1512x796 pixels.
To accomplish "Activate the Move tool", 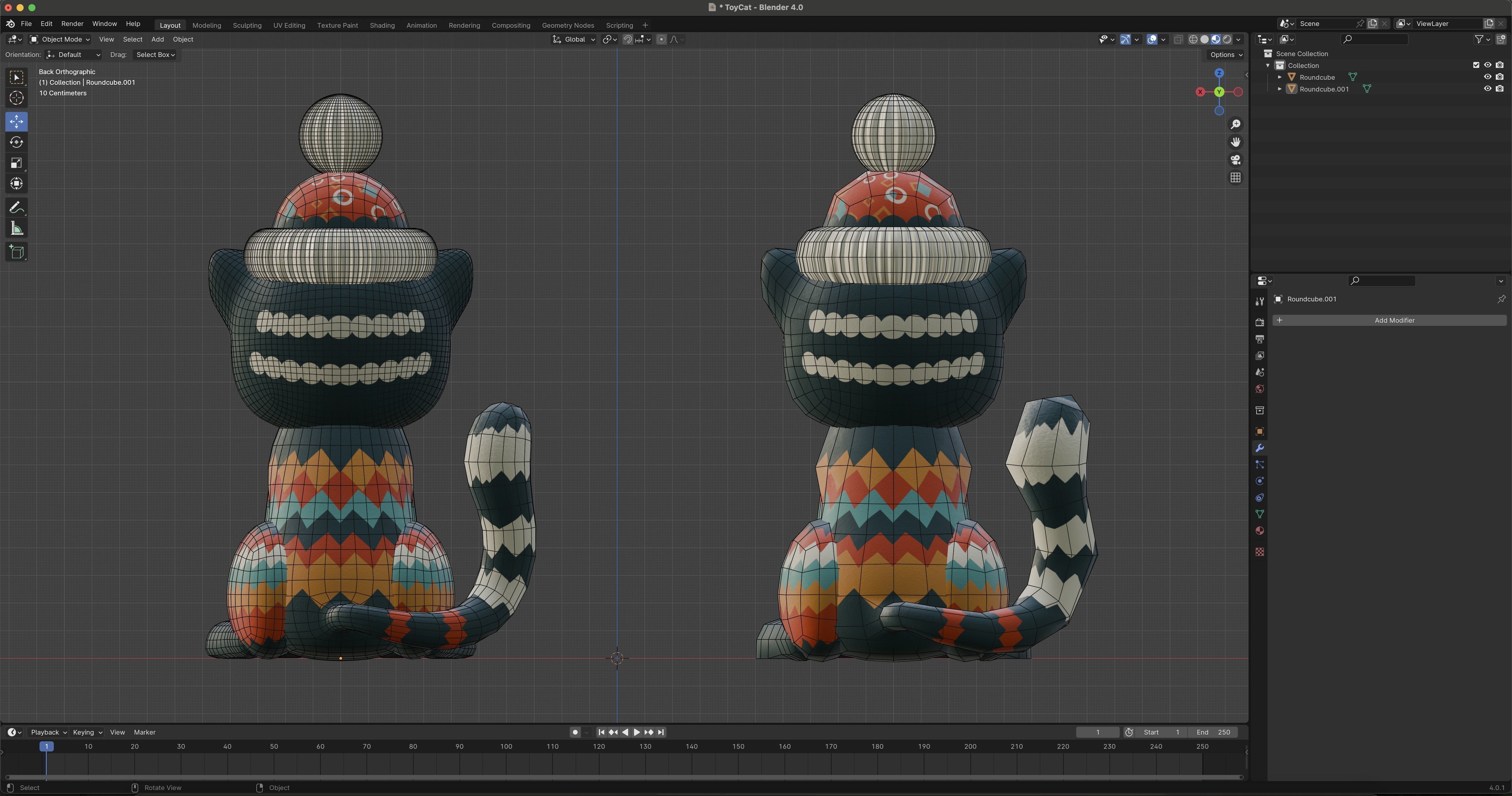I will click(x=17, y=122).
